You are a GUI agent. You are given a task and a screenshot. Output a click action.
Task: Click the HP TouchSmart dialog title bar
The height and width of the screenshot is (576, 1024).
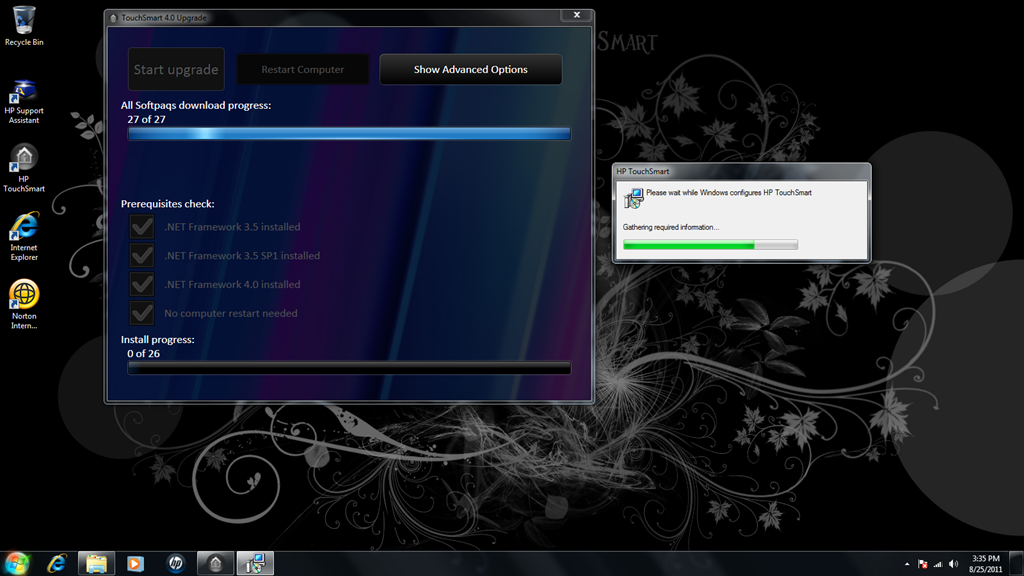[x=742, y=171]
